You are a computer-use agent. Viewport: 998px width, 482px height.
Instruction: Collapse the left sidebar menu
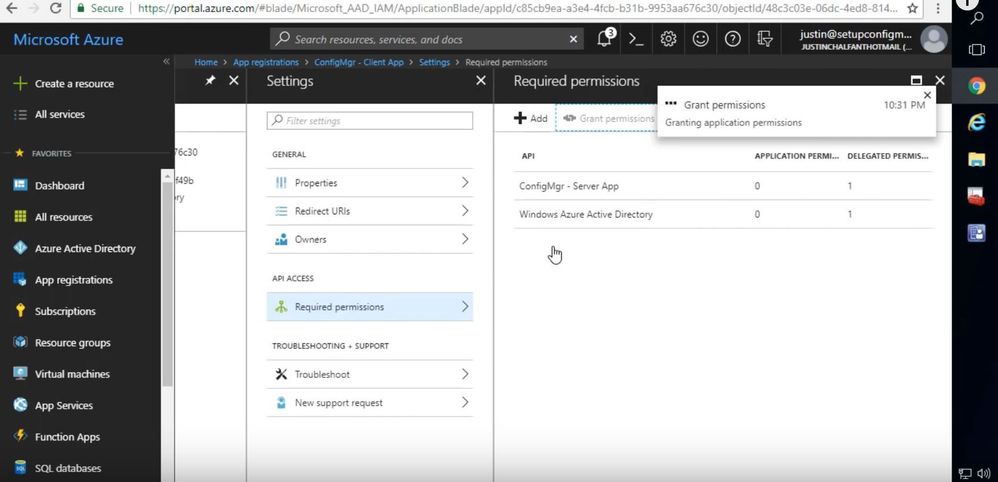166,62
